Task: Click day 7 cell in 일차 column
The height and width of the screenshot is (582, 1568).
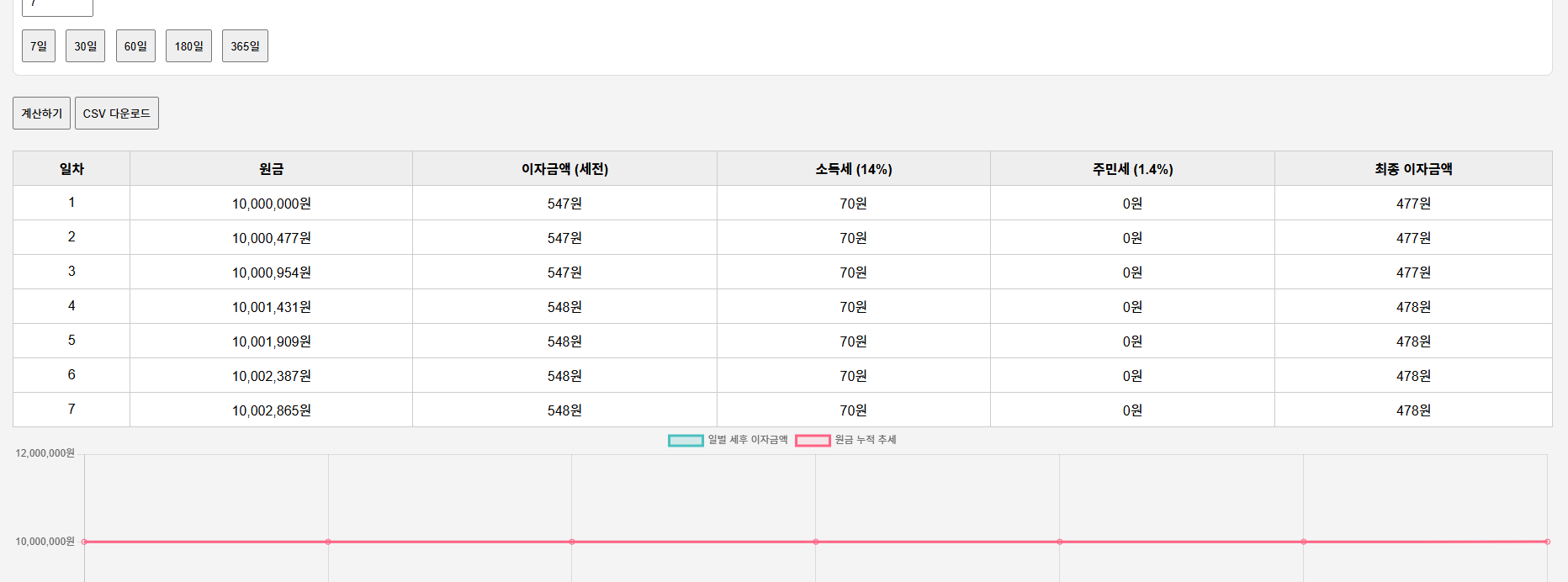Action: coord(72,410)
